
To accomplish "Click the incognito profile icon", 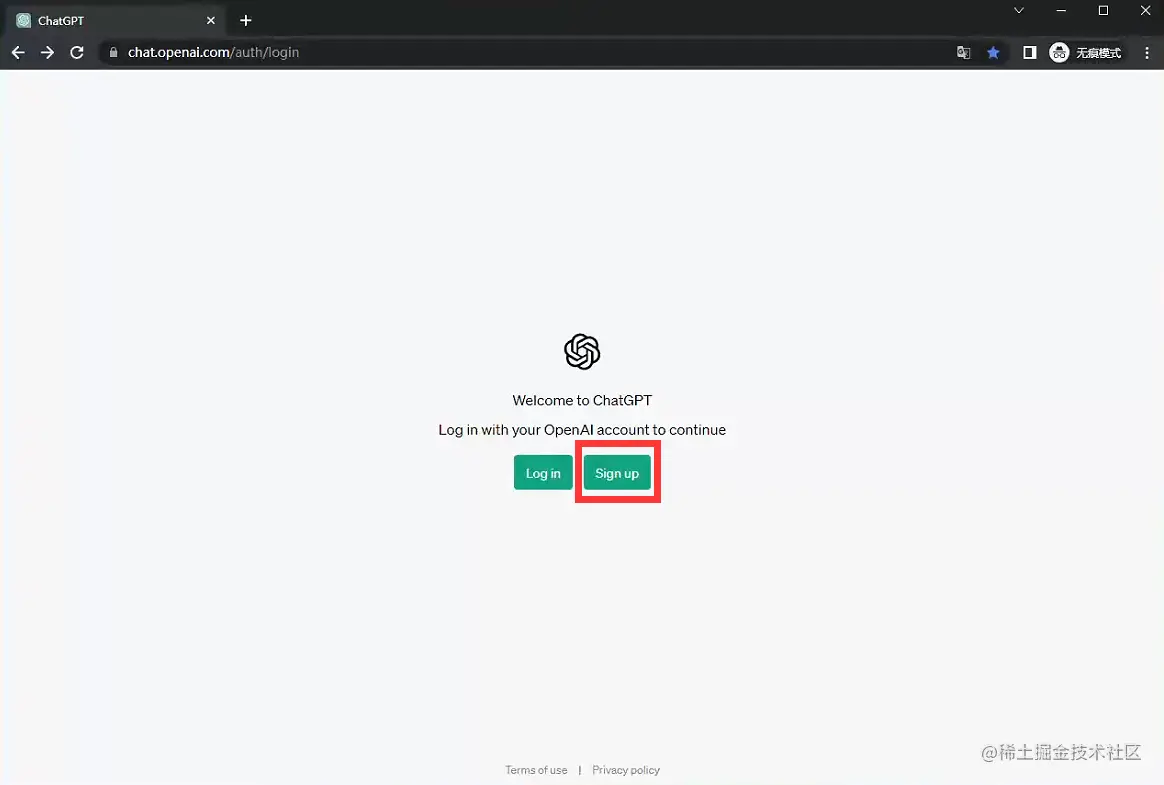I will coord(1059,53).
